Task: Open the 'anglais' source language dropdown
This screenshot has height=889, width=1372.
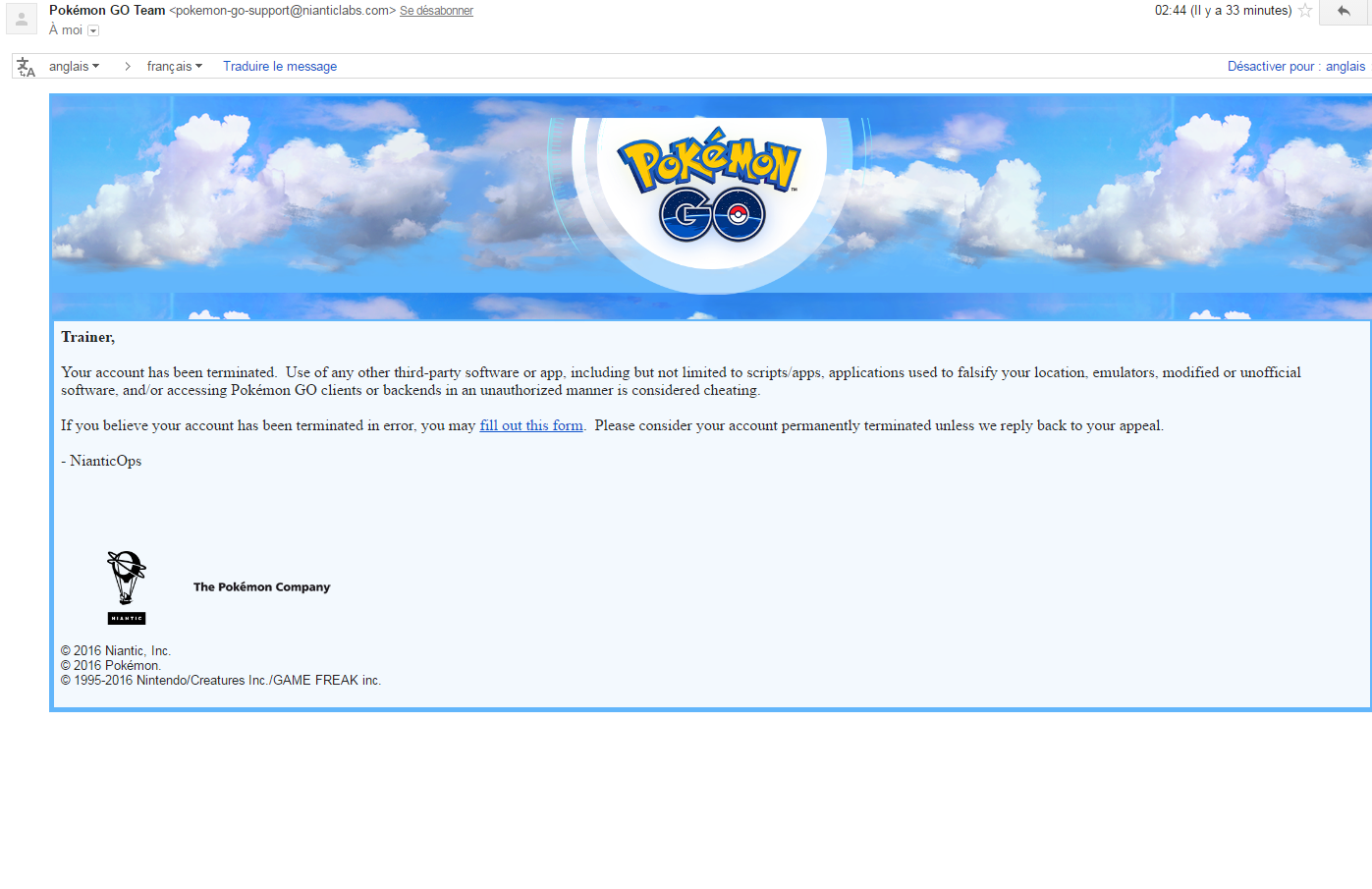Action: click(x=75, y=66)
